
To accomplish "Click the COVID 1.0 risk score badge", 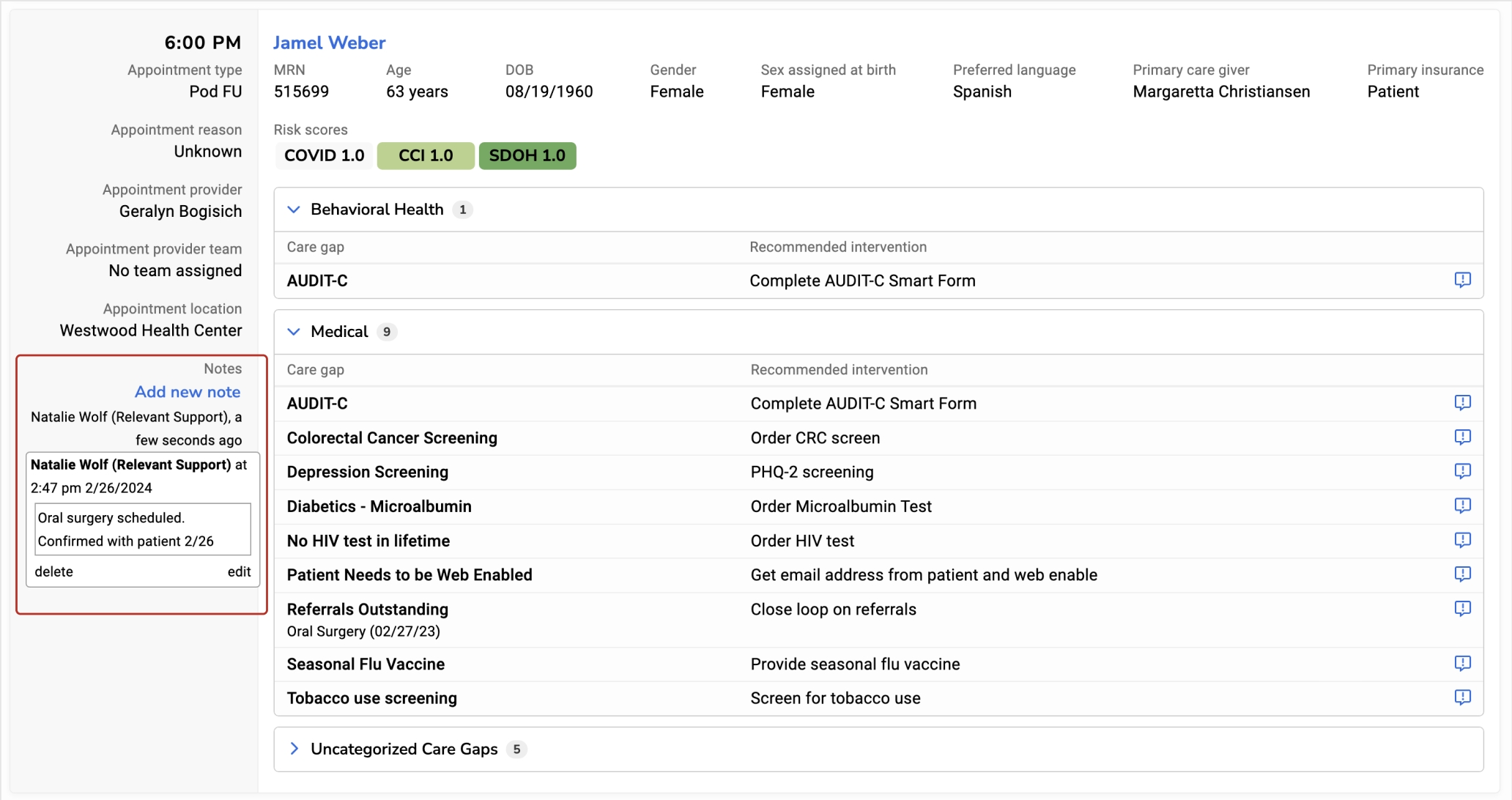I will pyautogui.click(x=324, y=155).
